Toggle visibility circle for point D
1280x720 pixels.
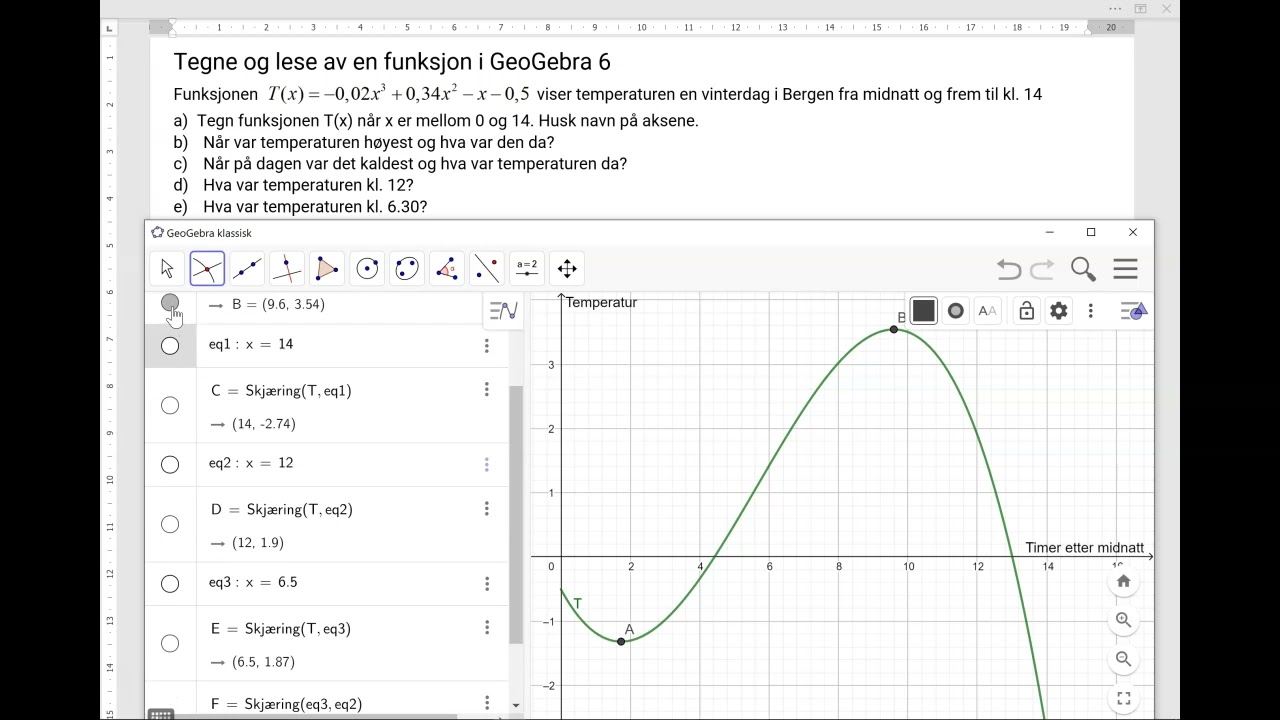[x=170, y=524]
